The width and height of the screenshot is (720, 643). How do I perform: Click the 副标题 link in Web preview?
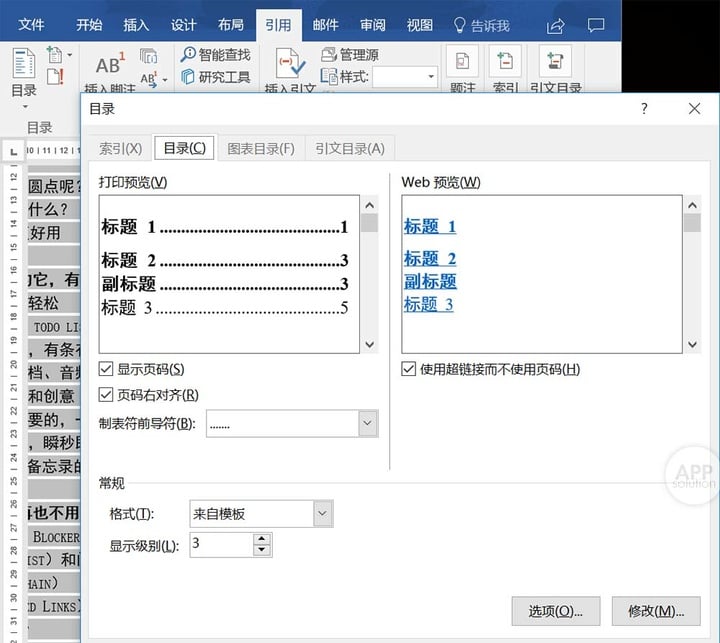coord(430,282)
